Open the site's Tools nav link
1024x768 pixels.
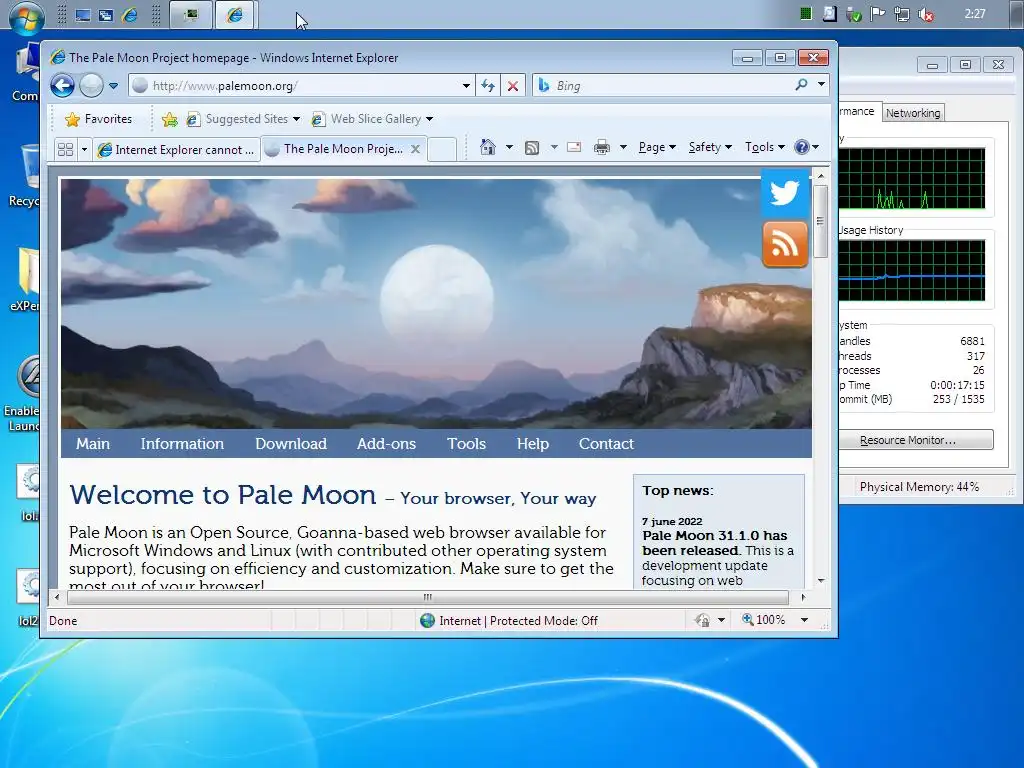[466, 443]
